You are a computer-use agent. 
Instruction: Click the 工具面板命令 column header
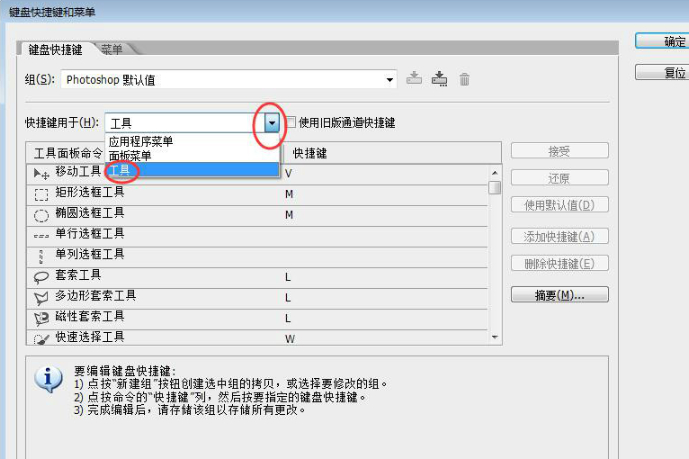[68, 153]
